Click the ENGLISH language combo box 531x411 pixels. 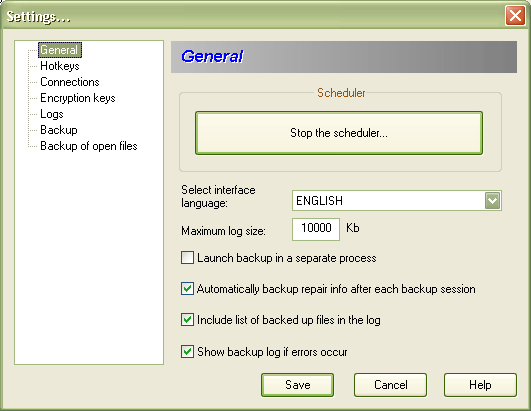pos(397,200)
